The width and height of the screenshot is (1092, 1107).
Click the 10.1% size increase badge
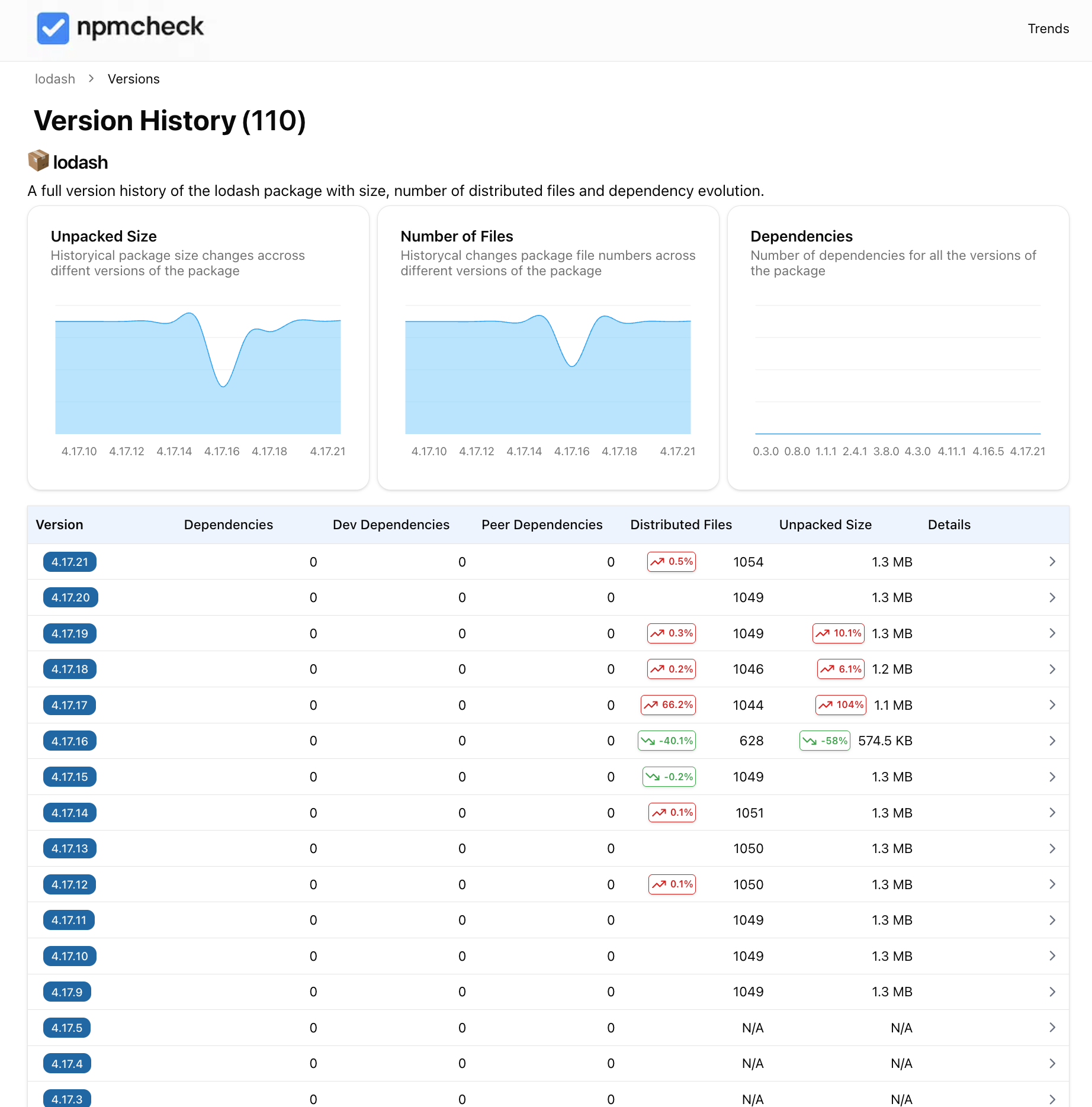pyautogui.click(x=838, y=633)
